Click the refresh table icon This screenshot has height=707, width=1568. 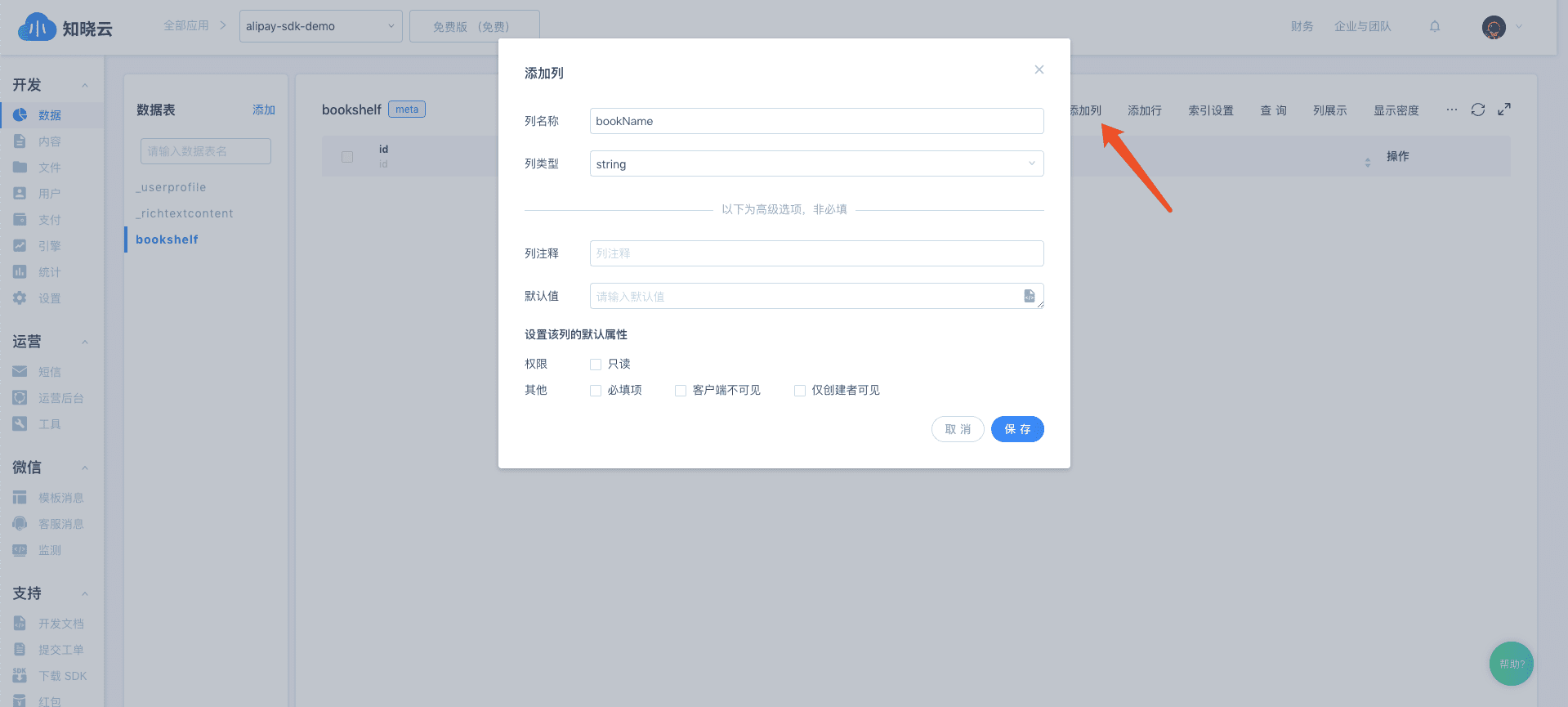tap(1478, 110)
